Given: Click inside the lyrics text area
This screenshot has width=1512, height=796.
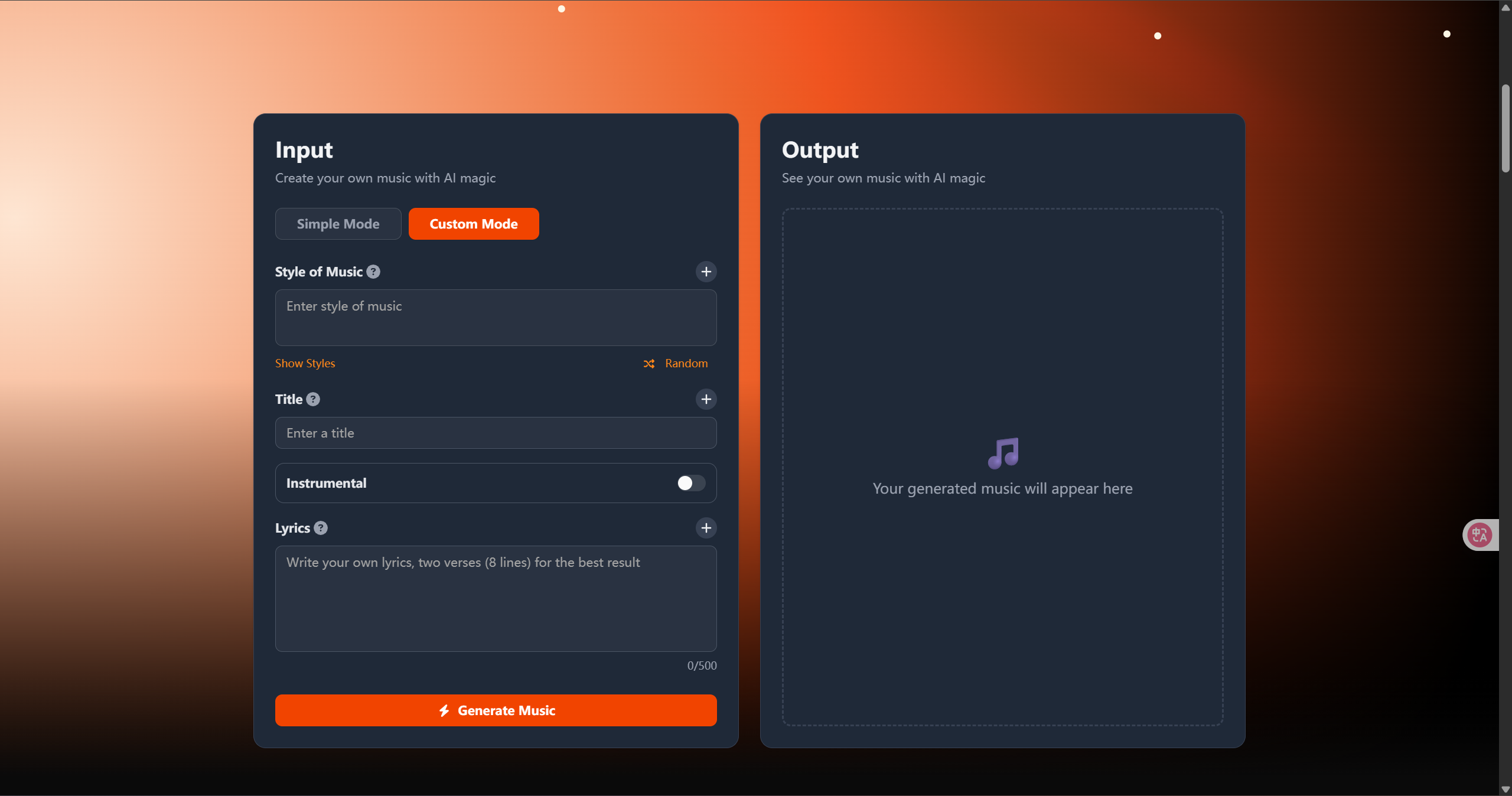Looking at the screenshot, I should [496, 599].
